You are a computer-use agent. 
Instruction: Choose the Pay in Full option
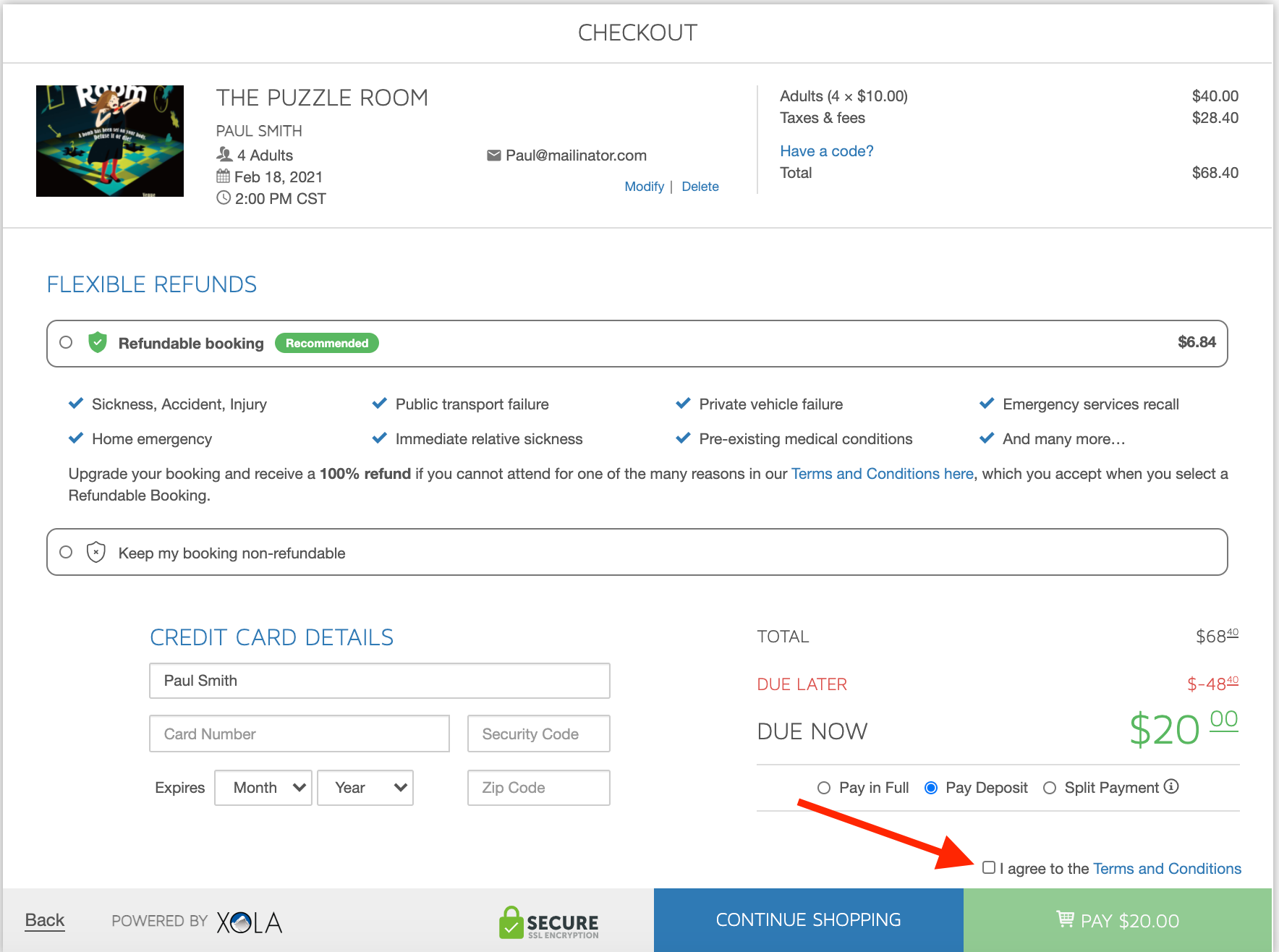point(823,788)
